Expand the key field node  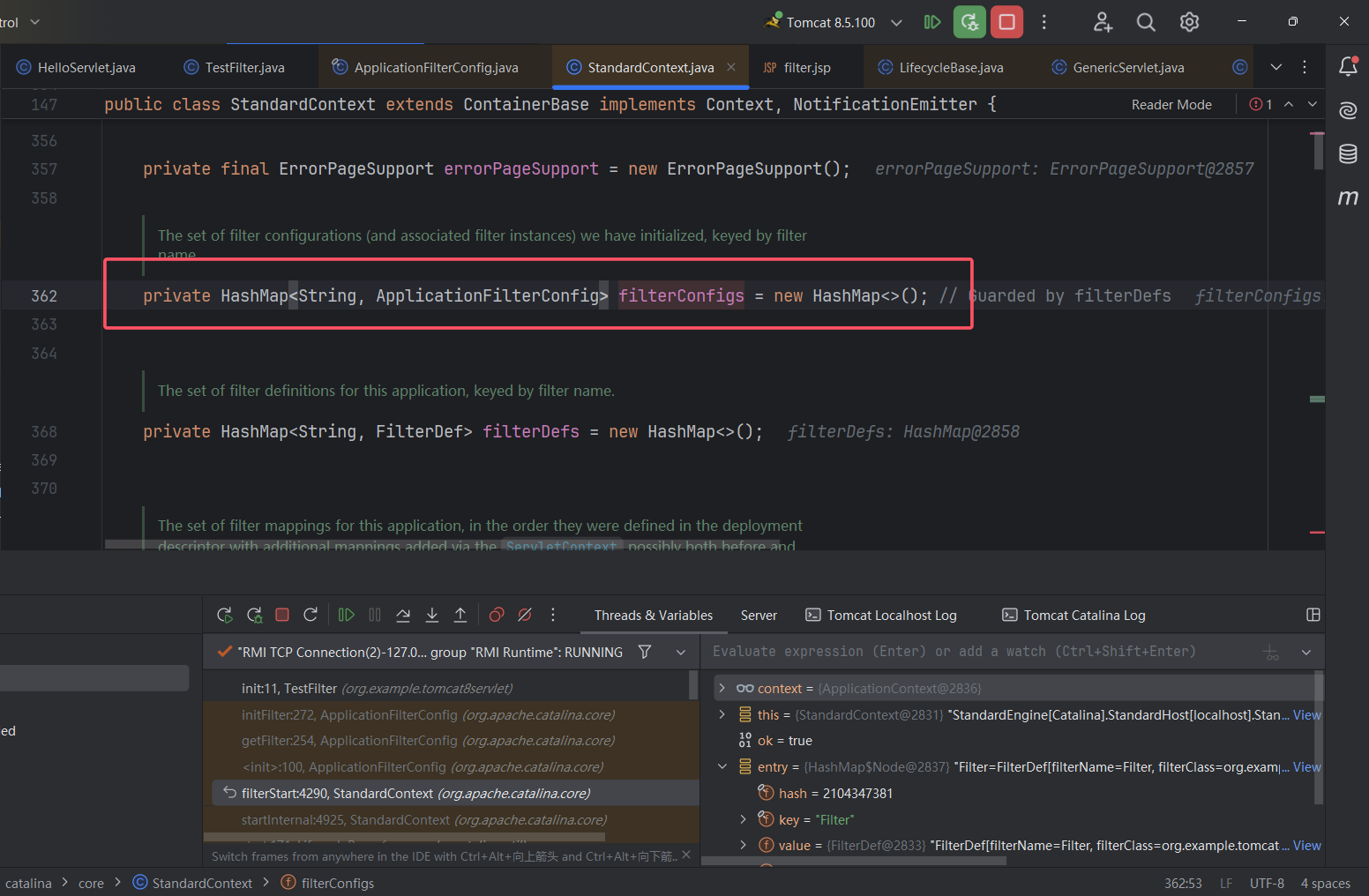744,819
